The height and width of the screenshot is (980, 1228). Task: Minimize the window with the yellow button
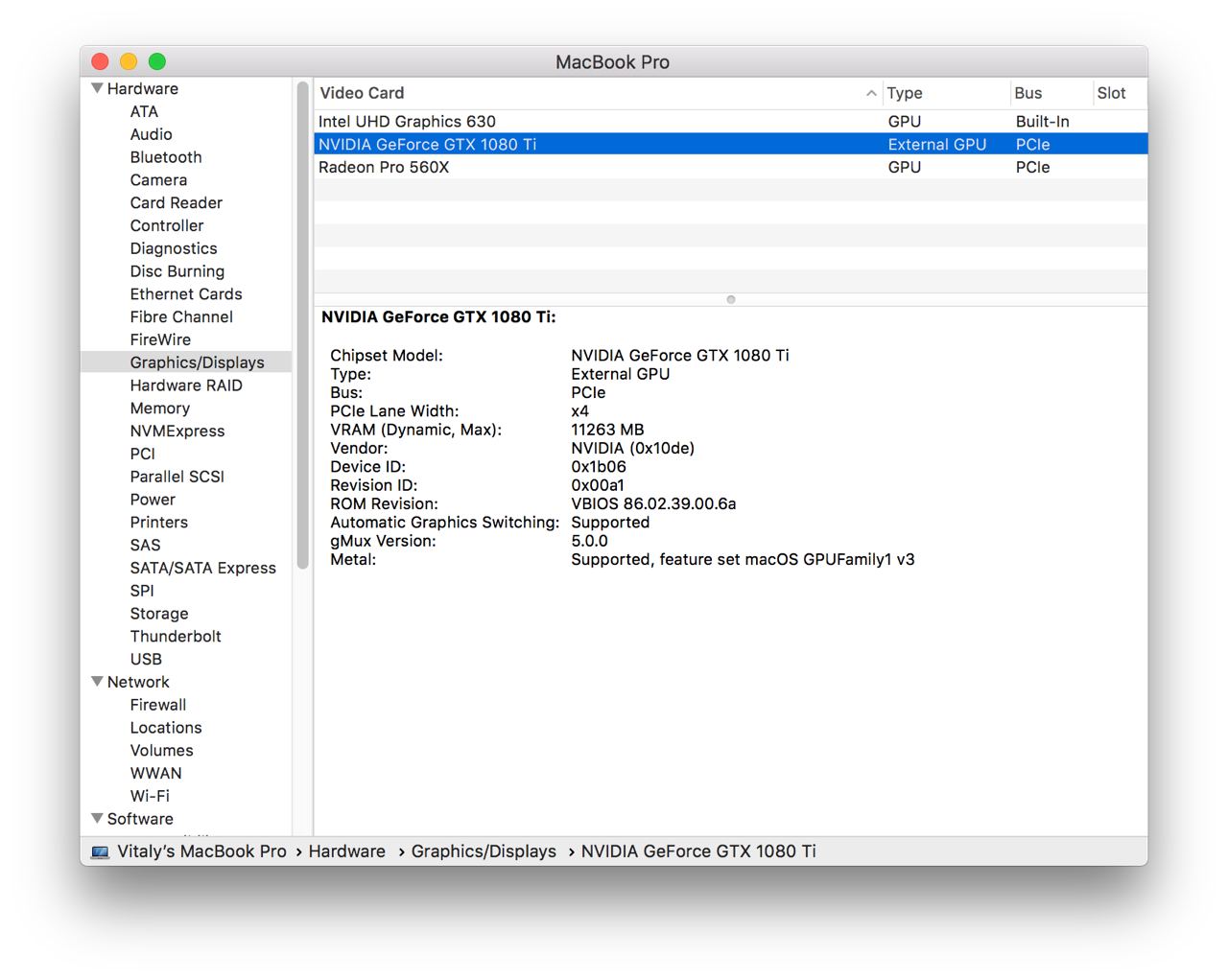click(129, 61)
